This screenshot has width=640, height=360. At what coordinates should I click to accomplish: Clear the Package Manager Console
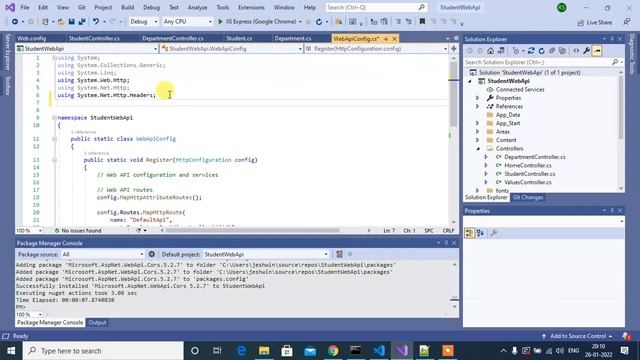click(x=339, y=254)
